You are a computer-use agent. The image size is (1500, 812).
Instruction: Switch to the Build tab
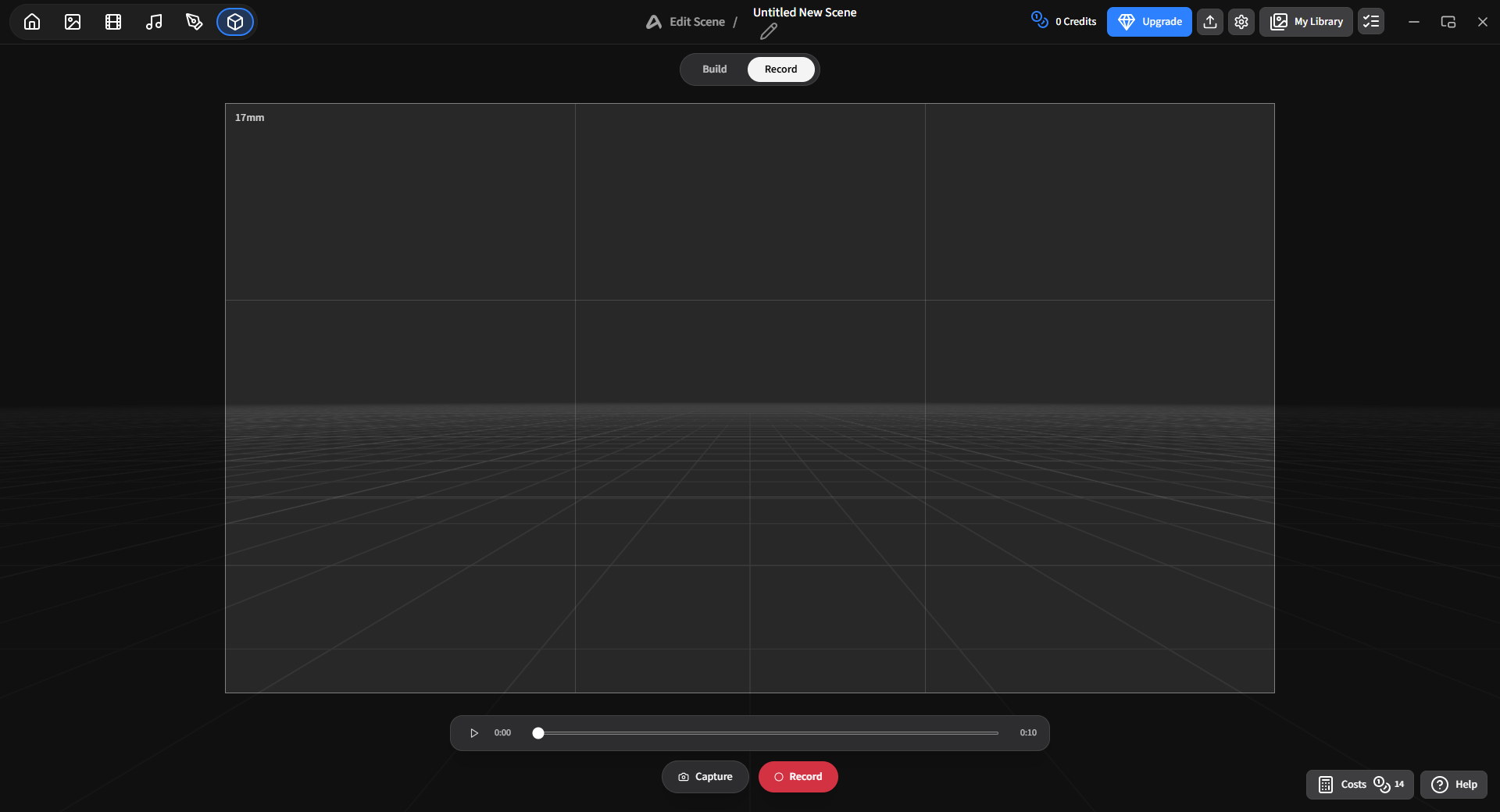point(714,69)
